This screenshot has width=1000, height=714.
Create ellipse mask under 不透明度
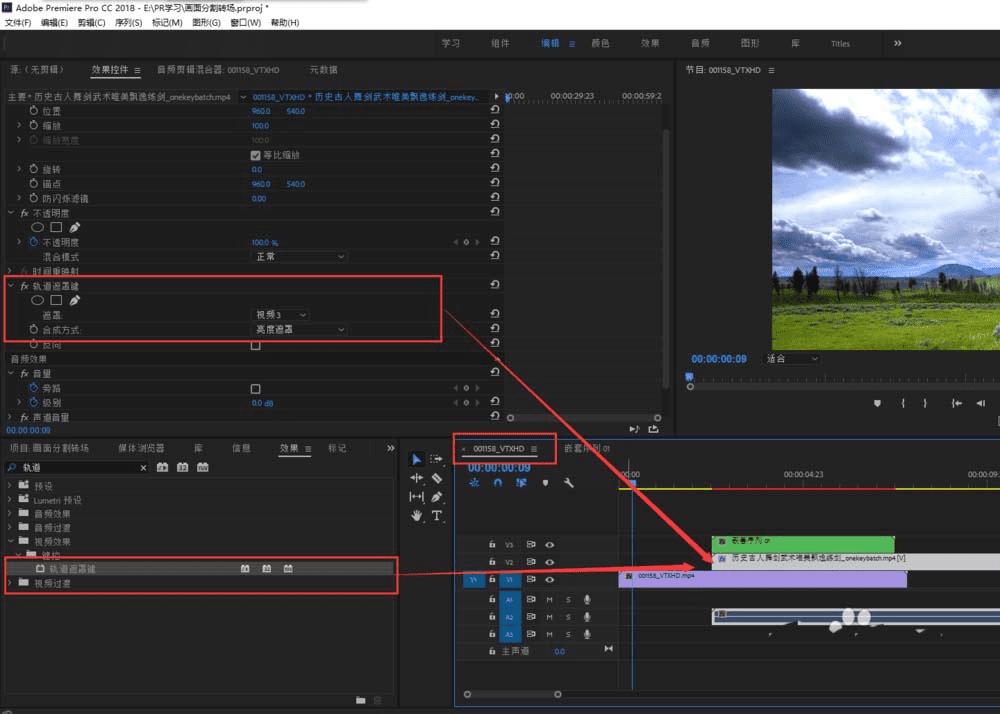[37, 228]
